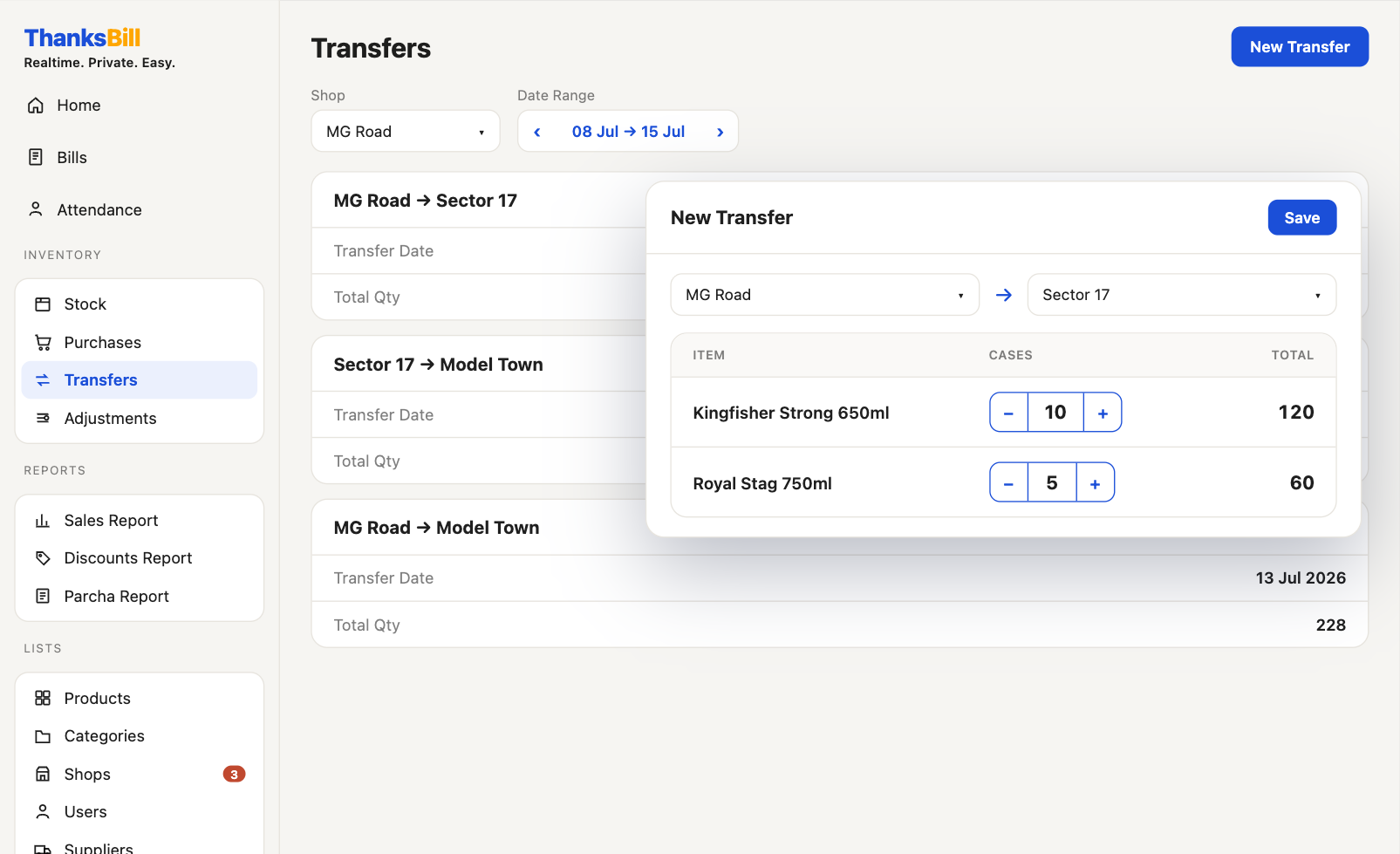The width and height of the screenshot is (1400, 854).
Task: Open the destination Sector 17 dropdown
Action: (1182, 295)
